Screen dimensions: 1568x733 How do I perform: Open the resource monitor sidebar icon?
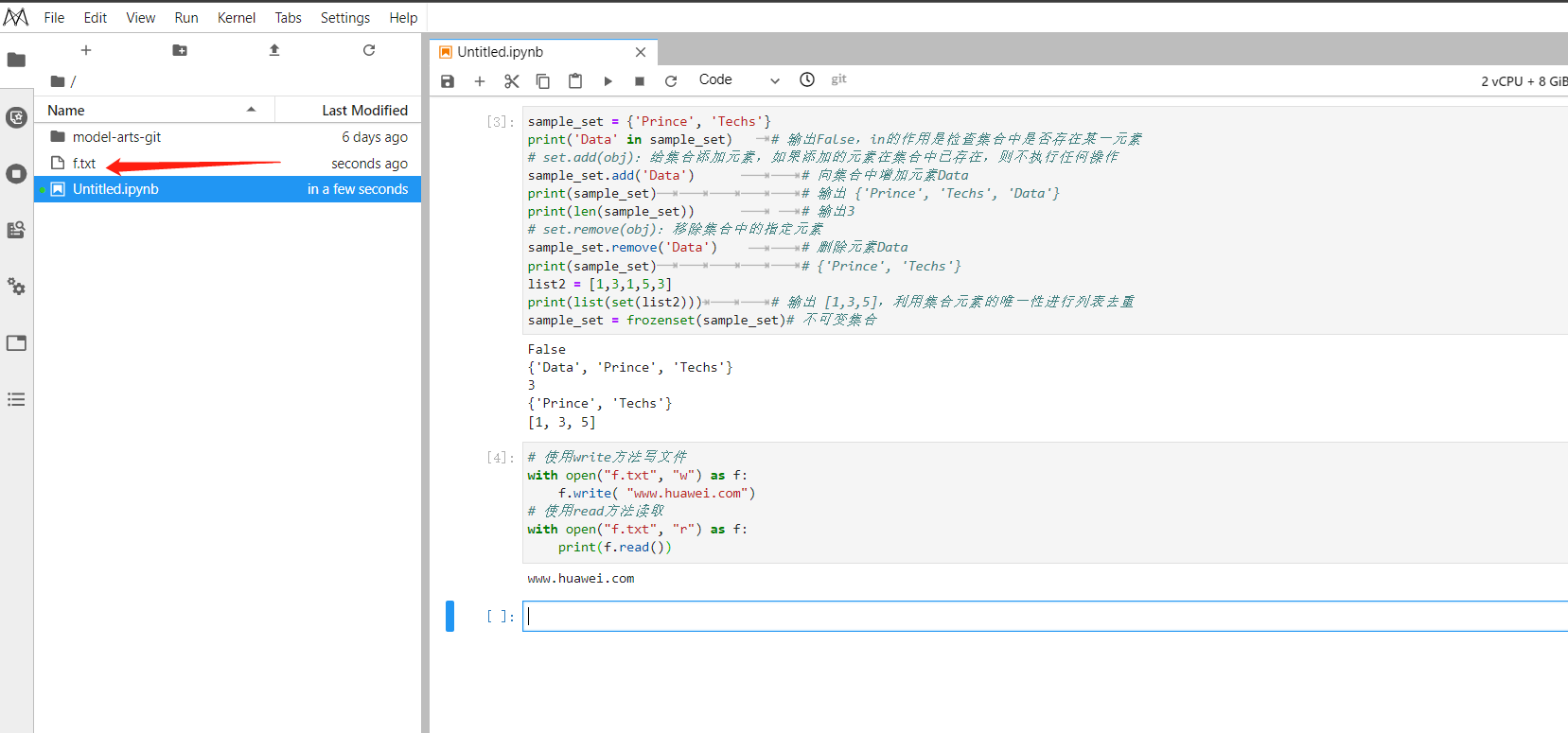coord(16,230)
